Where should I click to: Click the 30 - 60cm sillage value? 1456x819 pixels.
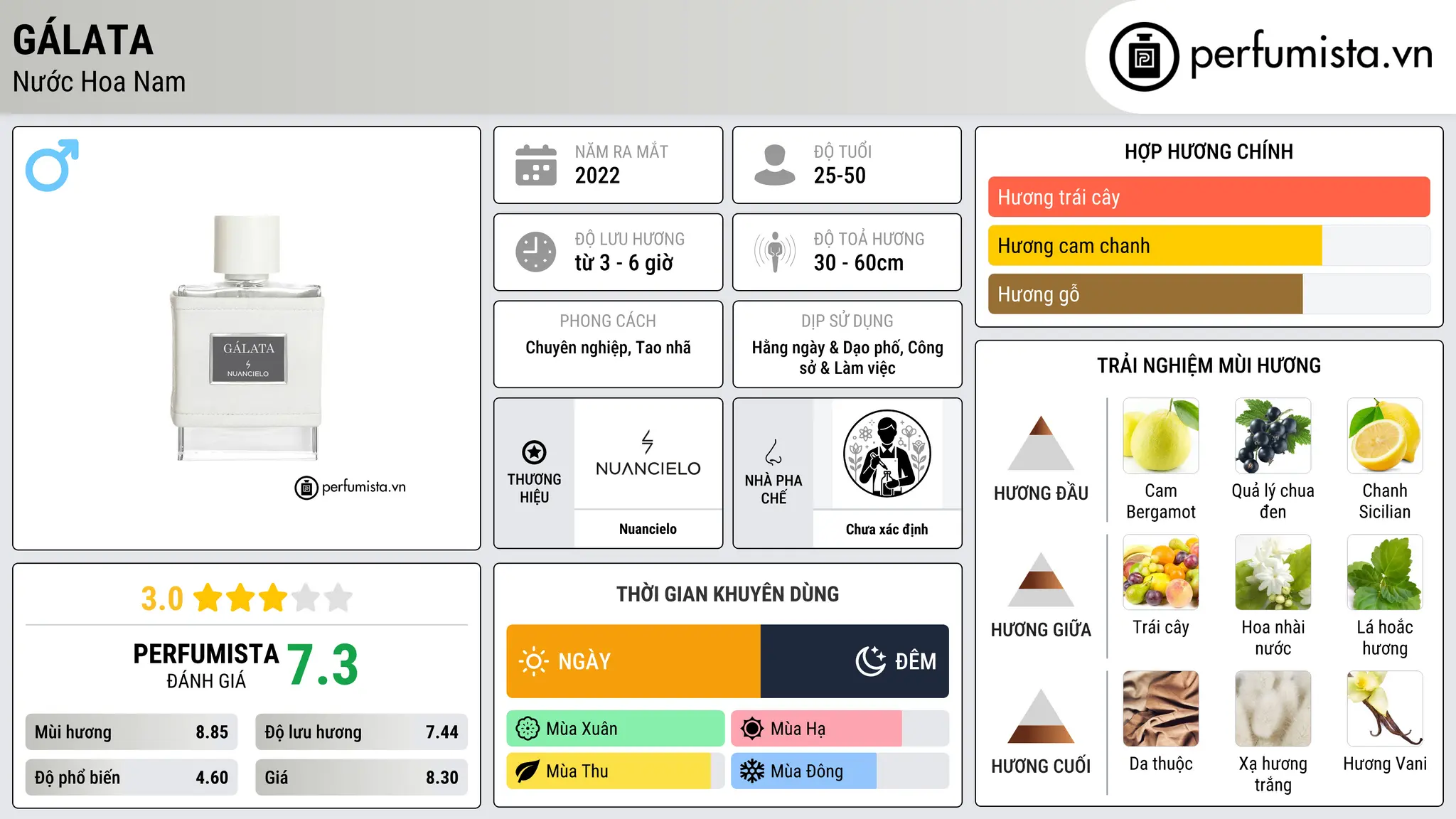click(x=859, y=263)
